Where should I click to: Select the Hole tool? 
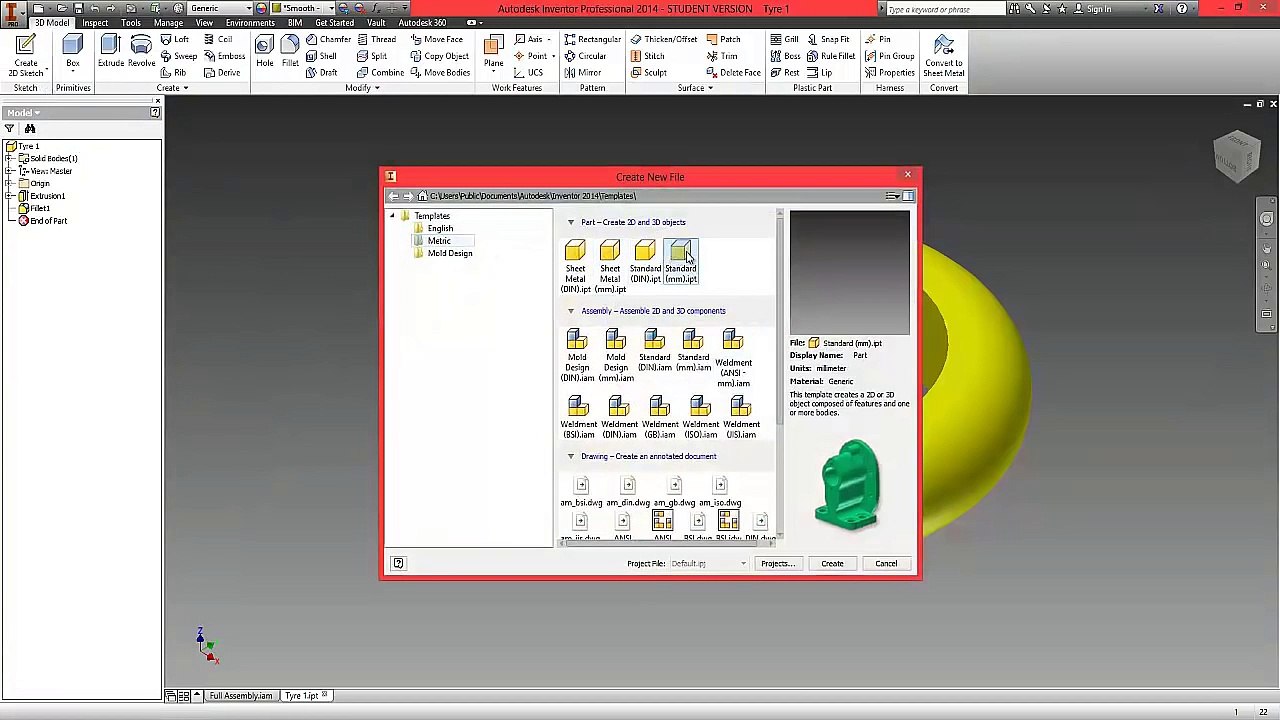tap(264, 52)
